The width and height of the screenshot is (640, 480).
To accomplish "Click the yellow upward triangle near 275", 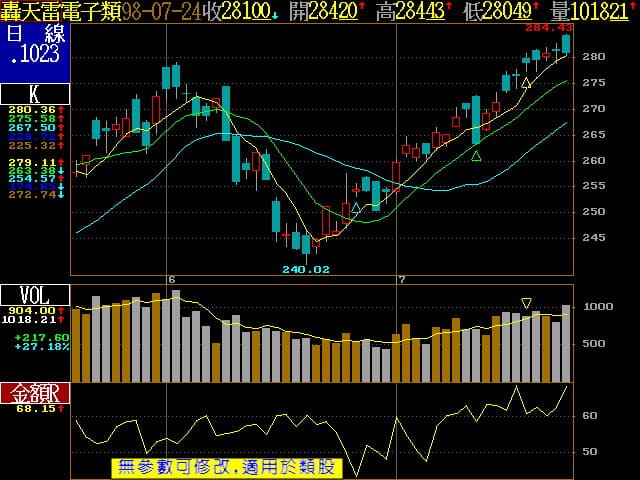I will (526, 83).
